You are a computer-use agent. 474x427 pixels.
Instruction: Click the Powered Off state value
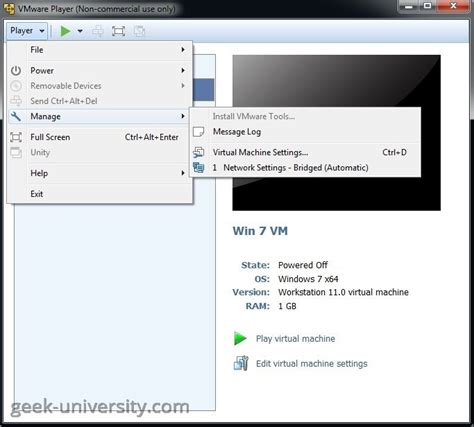(303, 265)
